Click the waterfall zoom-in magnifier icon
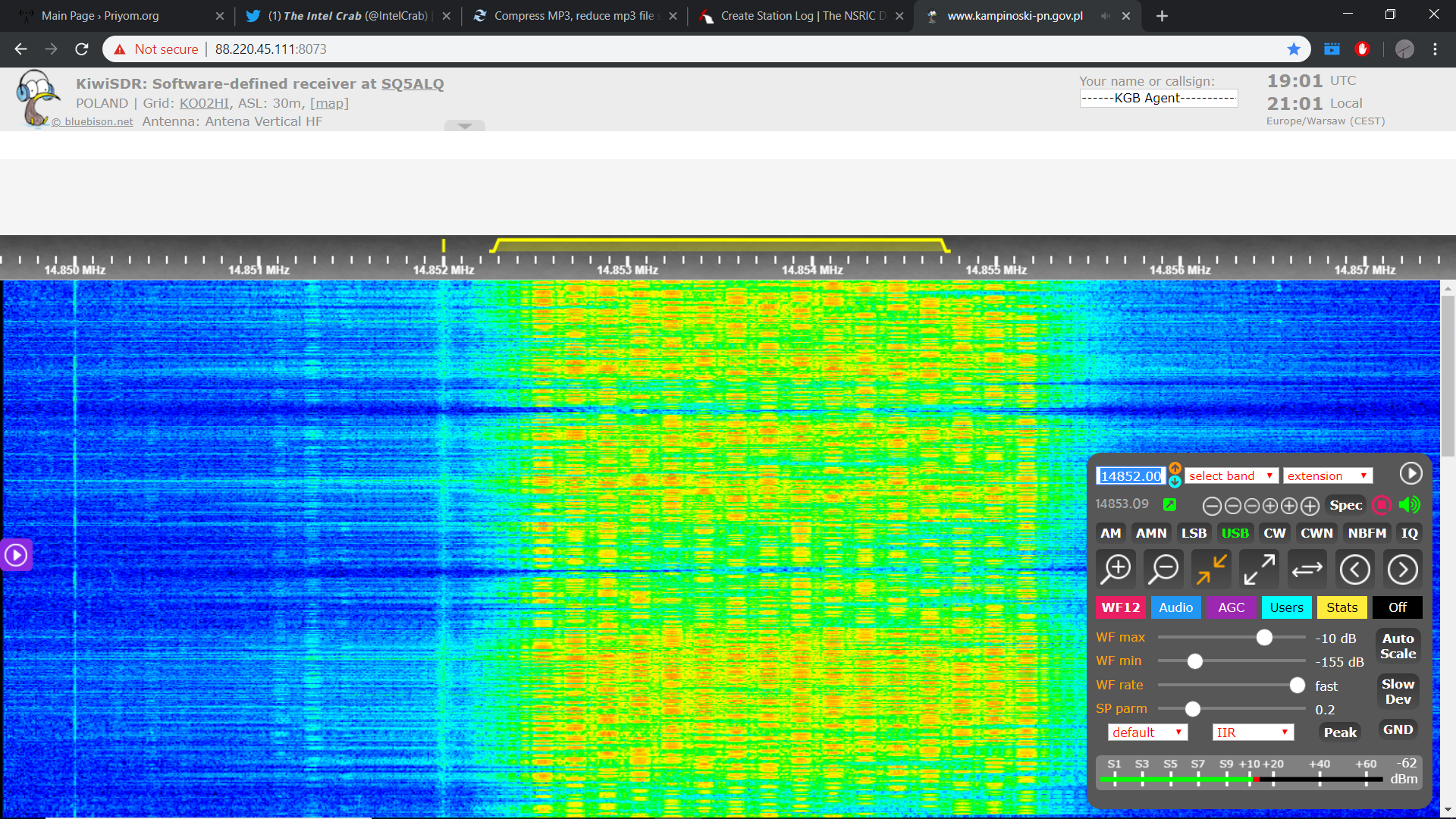This screenshot has width=1456, height=819. point(1116,569)
